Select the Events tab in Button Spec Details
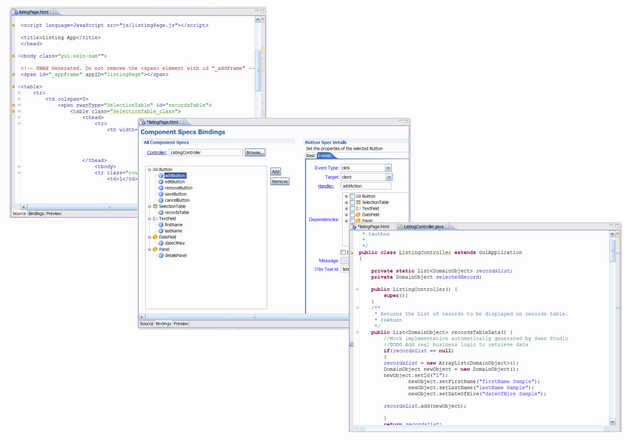This screenshot has height=442, width=640. (325, 155)
